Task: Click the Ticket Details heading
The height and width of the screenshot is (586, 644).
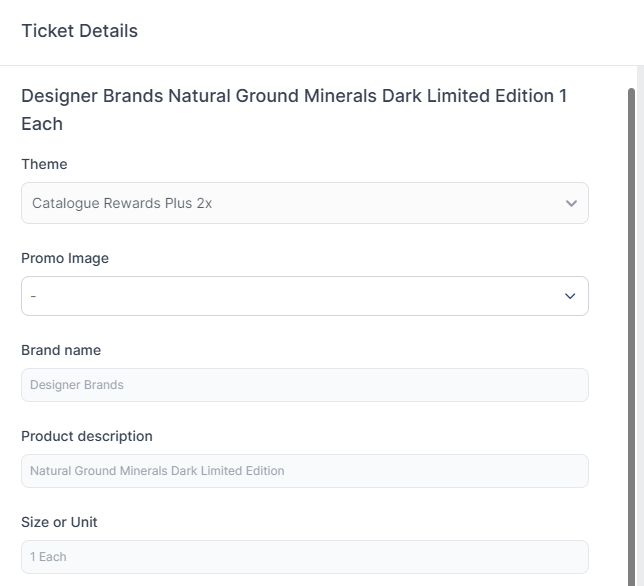Action: [79, 31]
